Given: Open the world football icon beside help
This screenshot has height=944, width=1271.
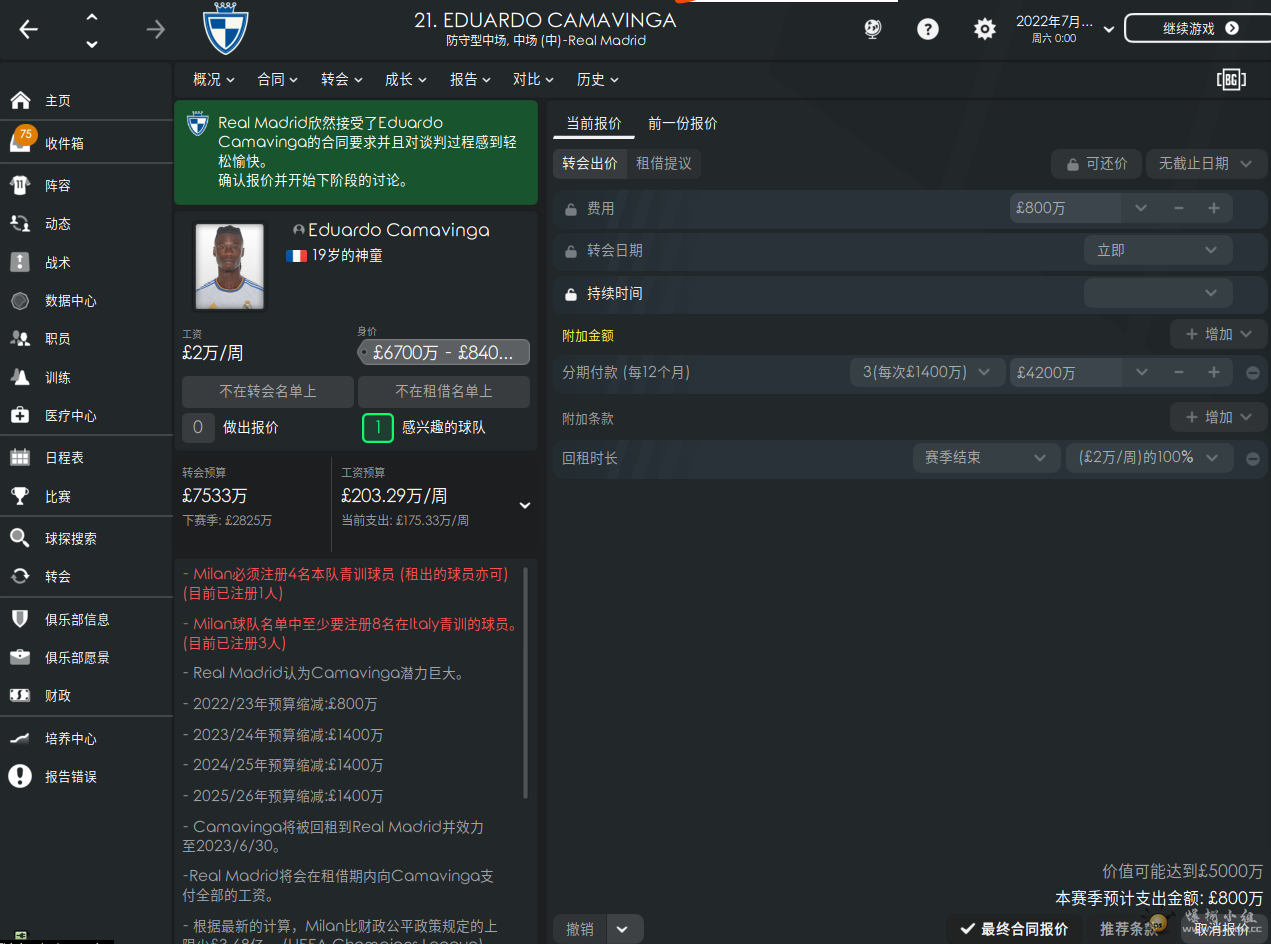Looking at the screenshot, I should click(872, 29).
